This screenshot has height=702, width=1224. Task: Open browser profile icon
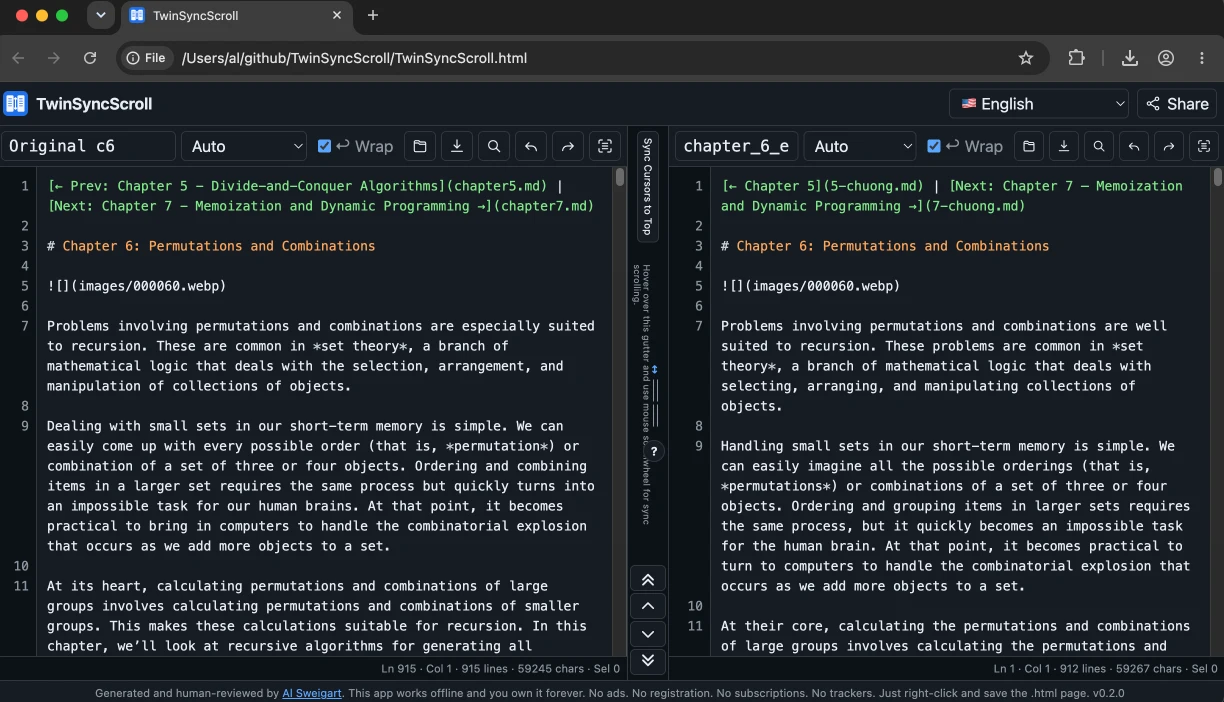click(x=1166, y=58)
